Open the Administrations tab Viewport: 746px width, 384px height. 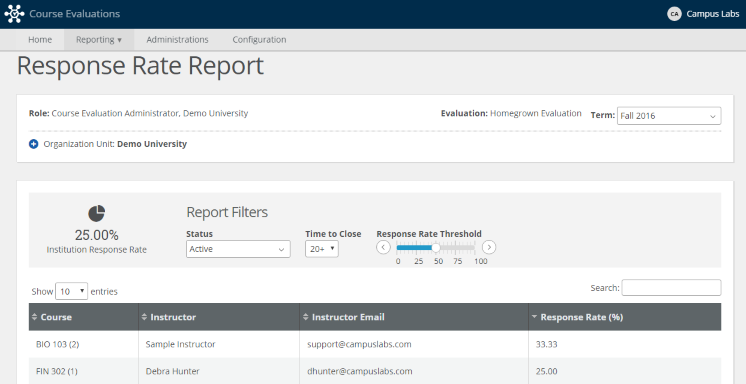[x=177, y=40]
